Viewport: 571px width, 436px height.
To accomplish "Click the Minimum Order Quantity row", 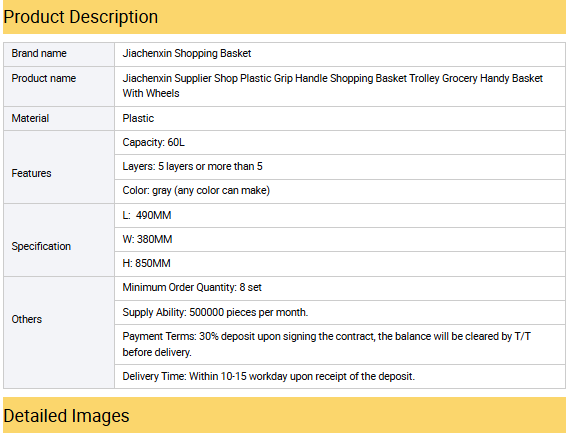I will (x=340, y=288).
